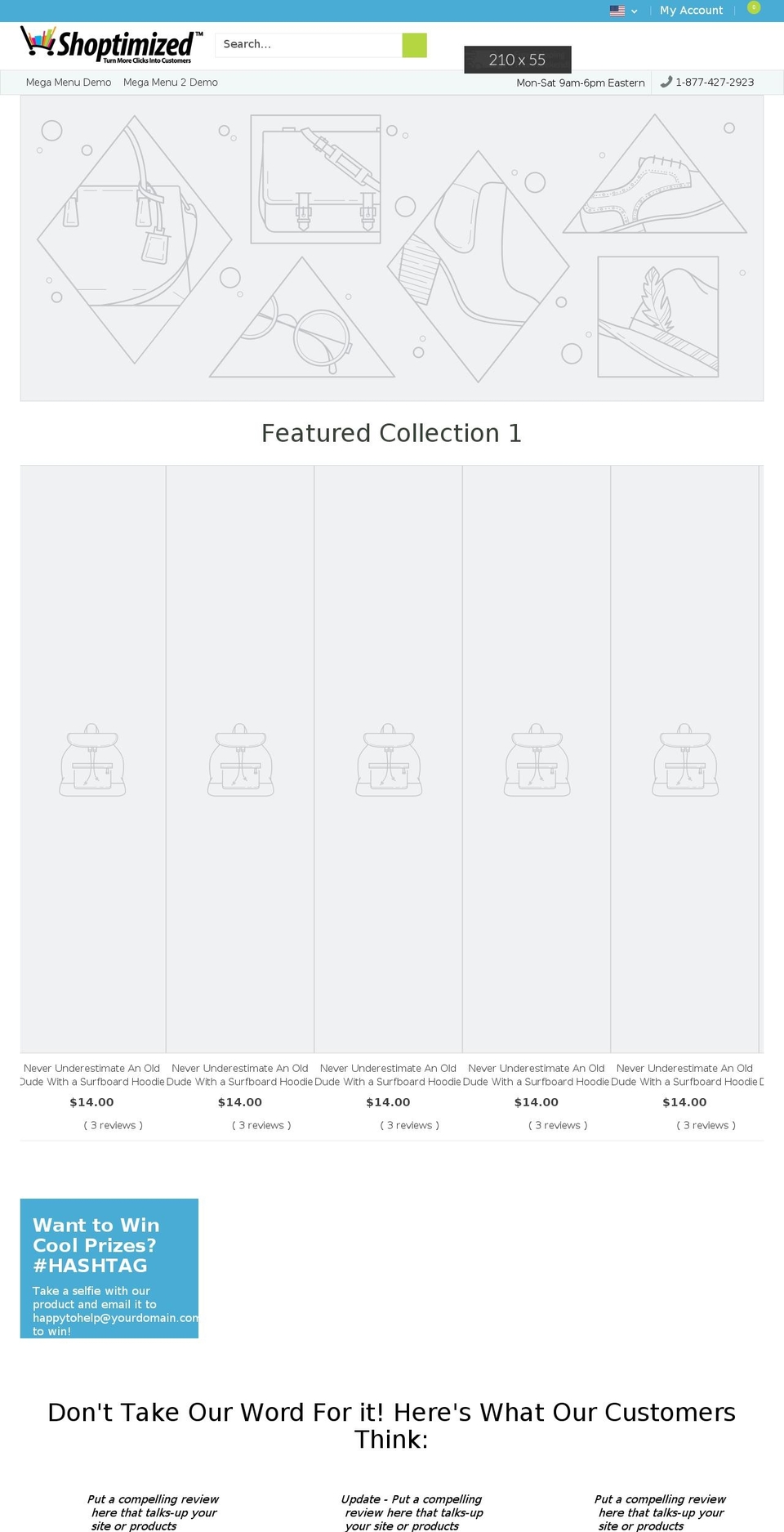Open the Mega Menu 2 Demo dropdown
784x1532 pixels.
coord(171,82)
